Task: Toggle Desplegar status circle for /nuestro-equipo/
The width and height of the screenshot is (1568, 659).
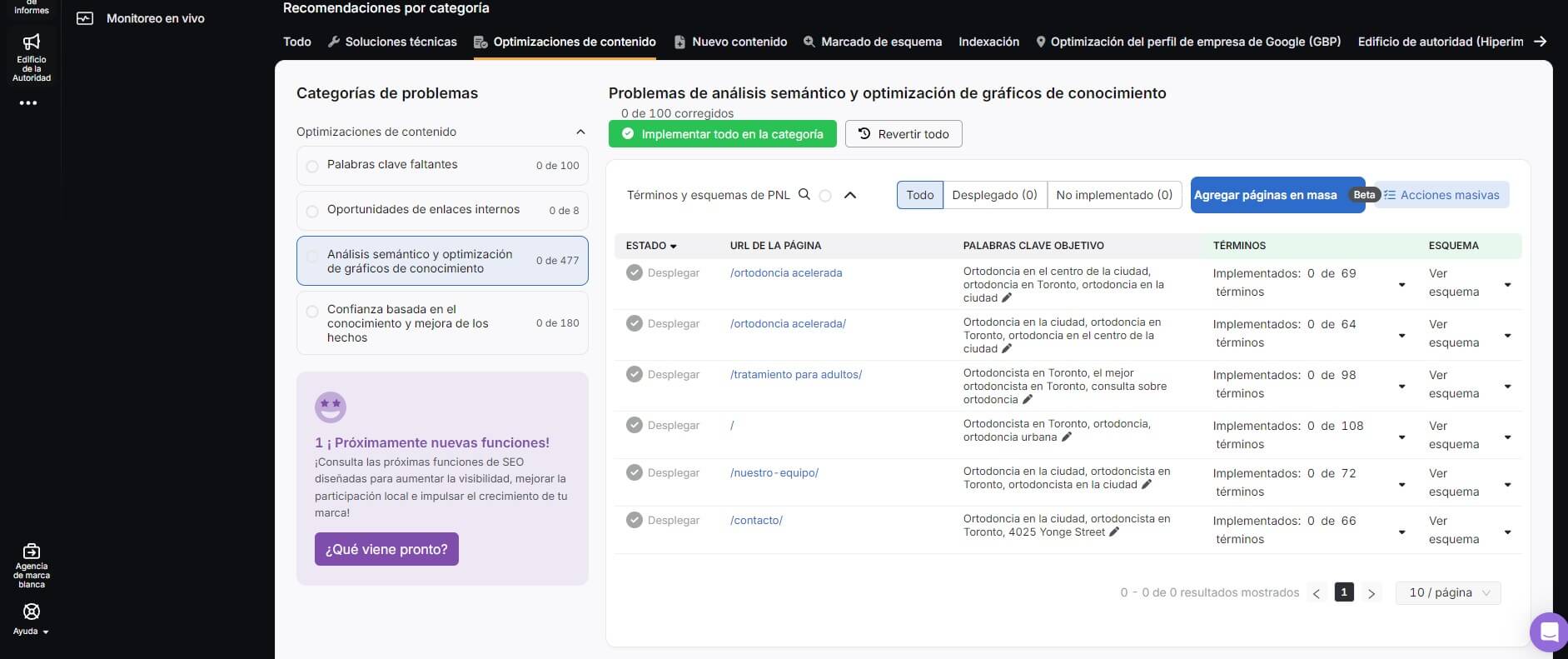Action: tap(635, 472)
